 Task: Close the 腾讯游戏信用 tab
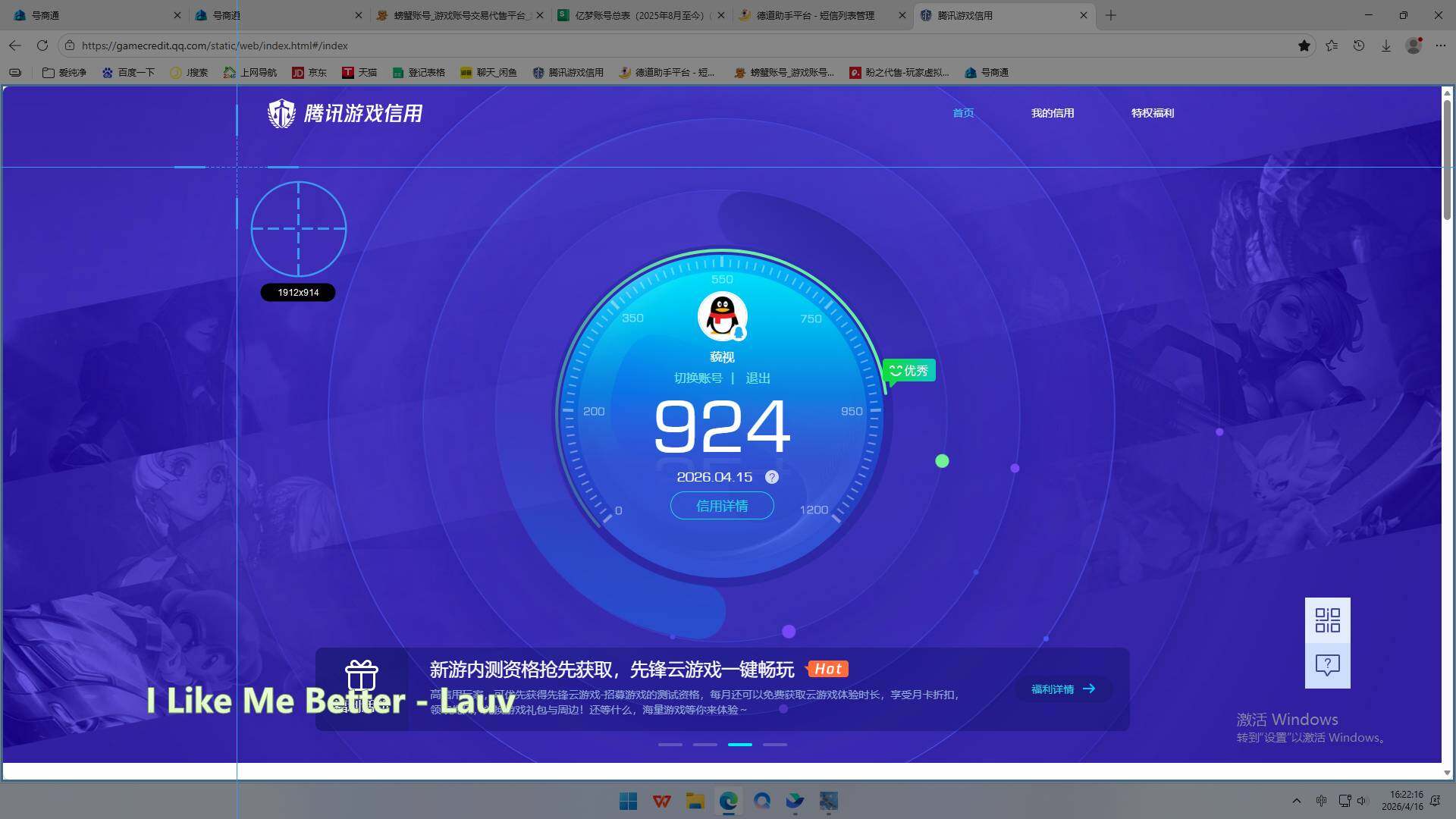tap(1084, 15)
